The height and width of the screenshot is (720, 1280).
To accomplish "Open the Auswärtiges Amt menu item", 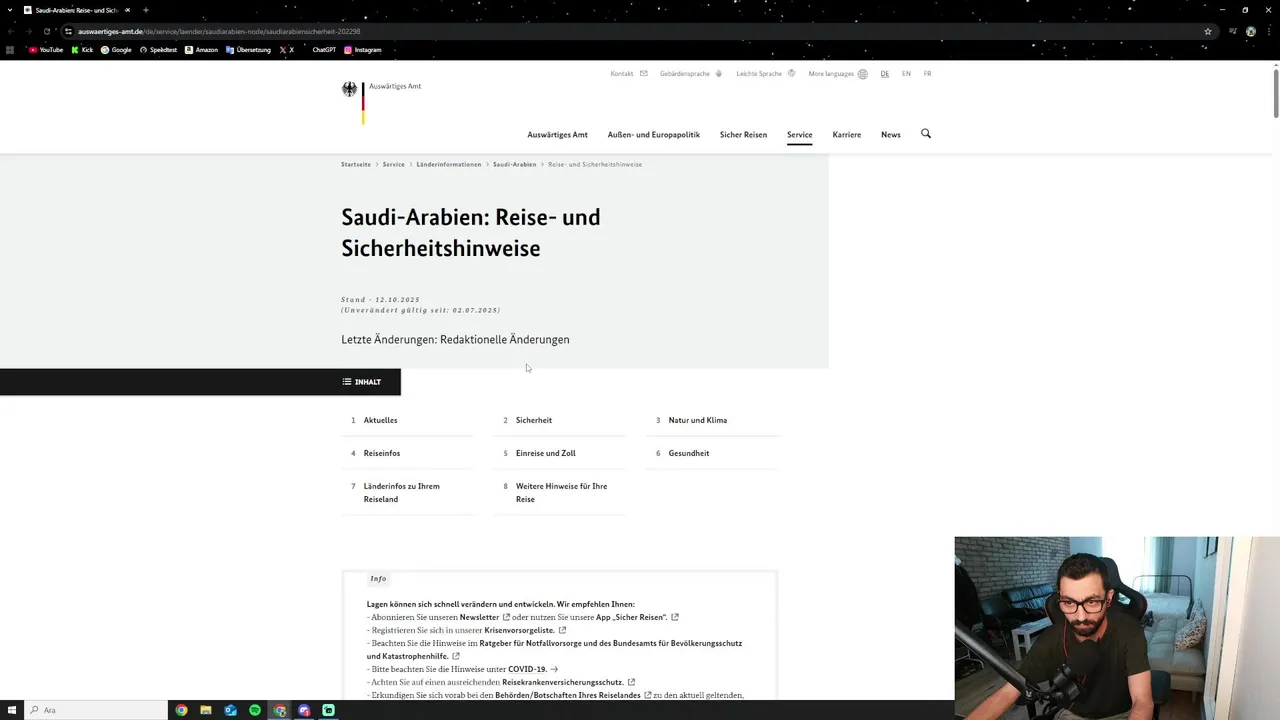I will coord(557,134).
